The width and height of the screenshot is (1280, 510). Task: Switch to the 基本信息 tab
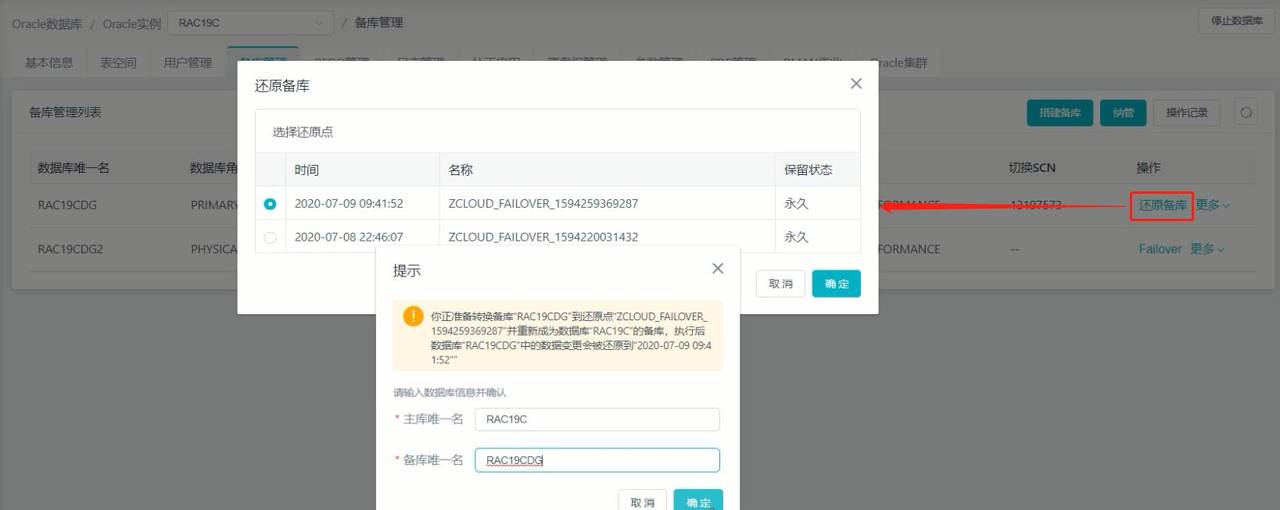point(49,62)
